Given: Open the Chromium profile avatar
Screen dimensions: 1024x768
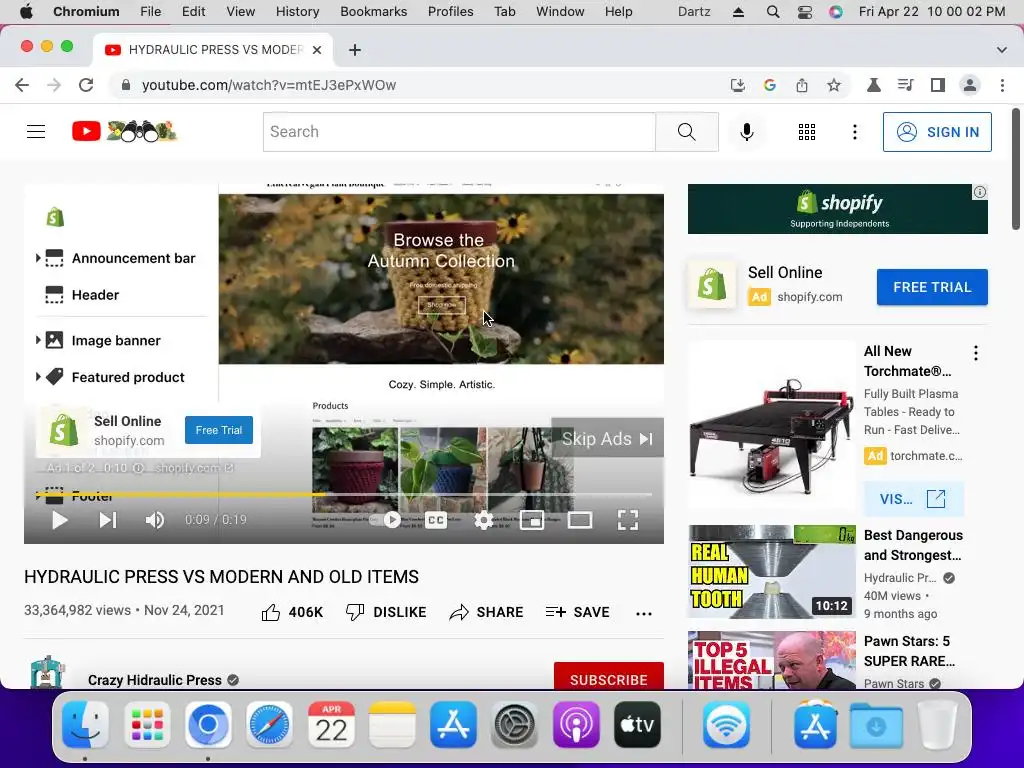Looking at the screenshot, I should pos(970,85).
